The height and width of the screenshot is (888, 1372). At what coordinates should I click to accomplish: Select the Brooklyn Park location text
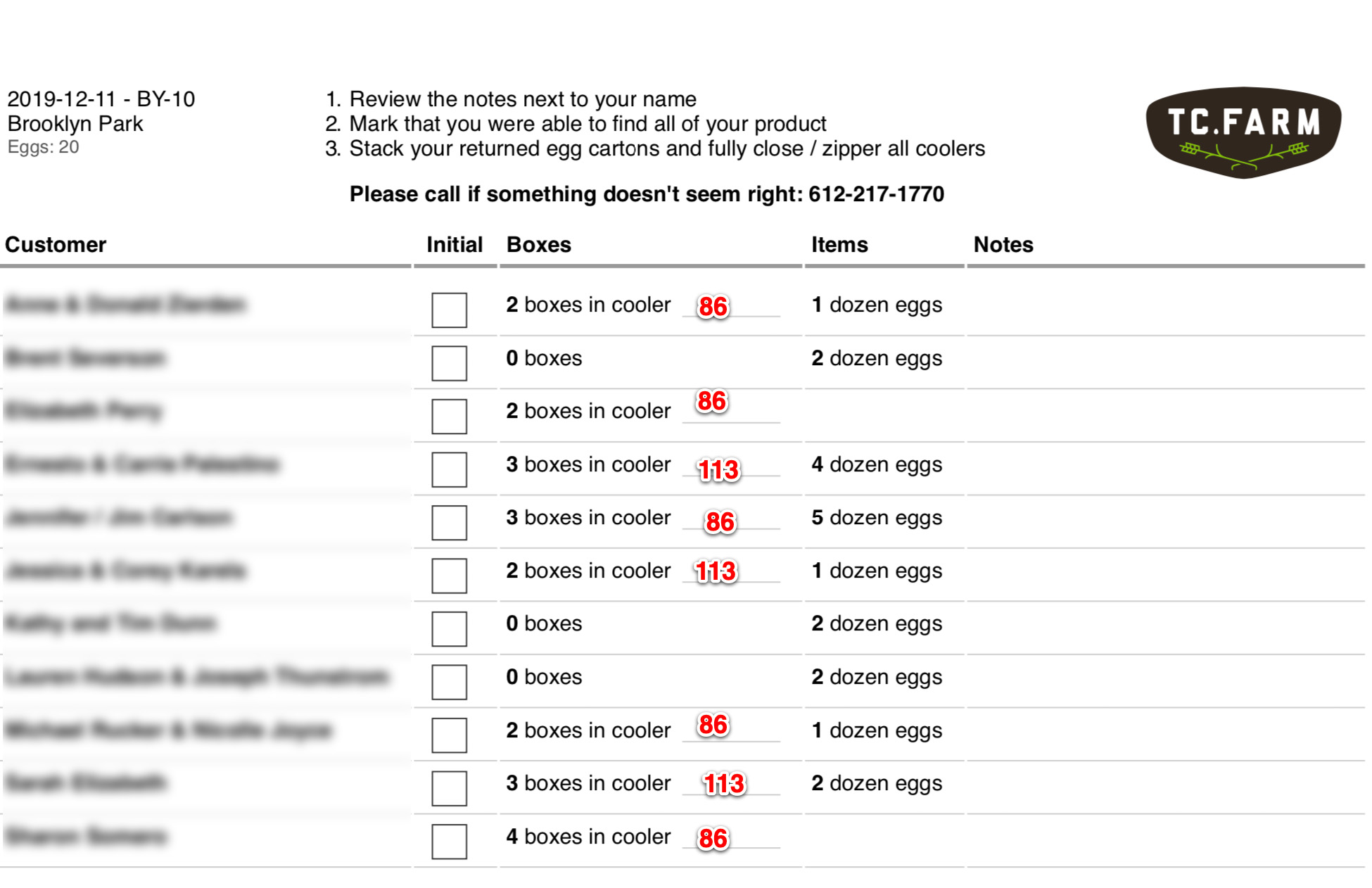tap(75, 124)
